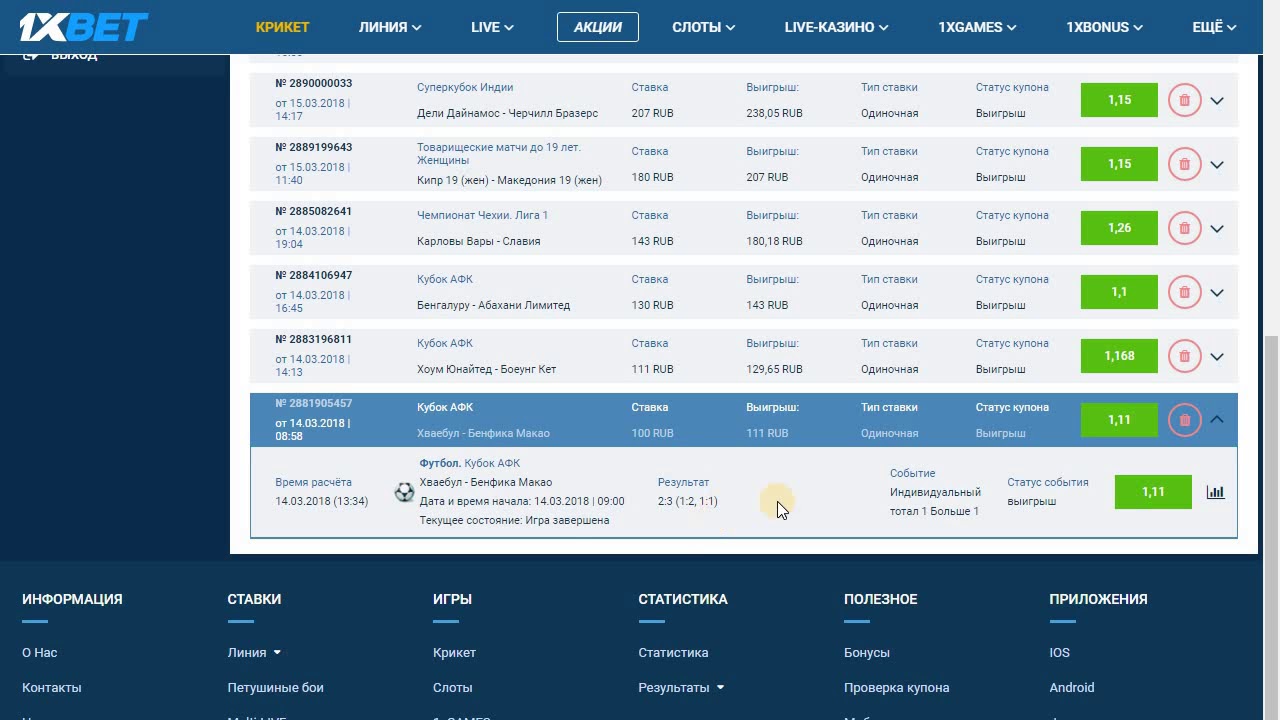This screenshot has width=1280, height=720.
Task: Open Суперкубок Индии league link
Action: point(465,87)
